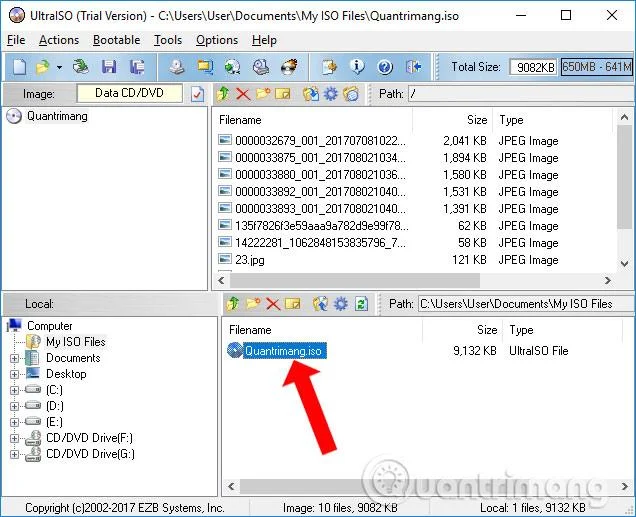The image size is (636, 517).
Task: Delete selected item in Local pane
Action: point(273,304)
